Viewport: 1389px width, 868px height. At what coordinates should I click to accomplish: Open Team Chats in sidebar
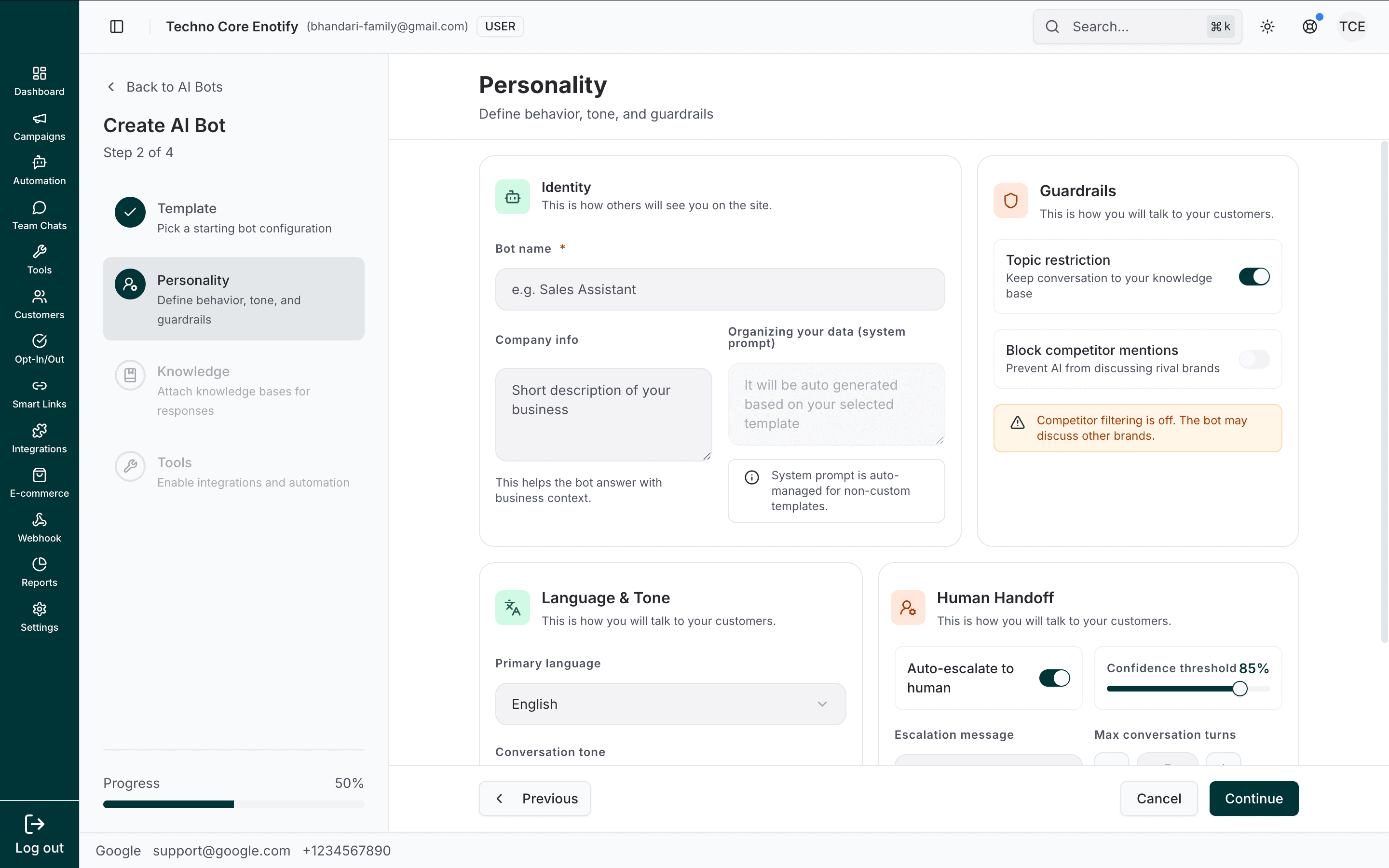point(39,215)
